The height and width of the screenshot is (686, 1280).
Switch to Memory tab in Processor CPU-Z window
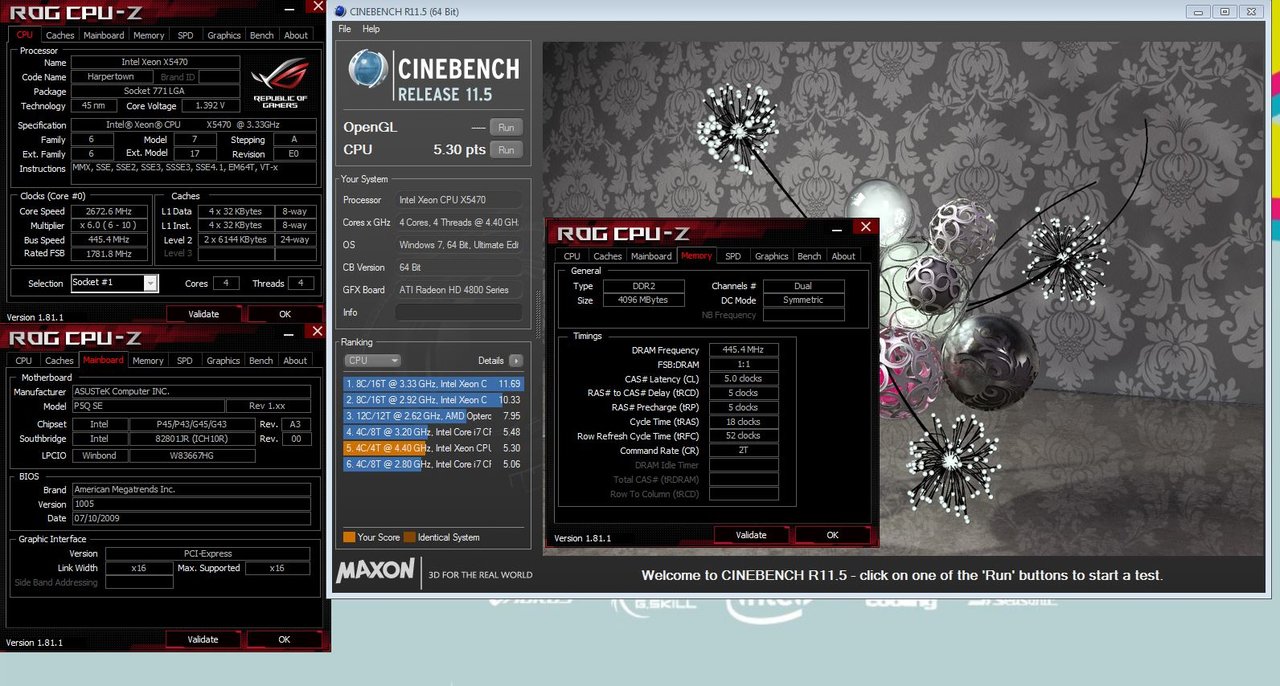click(x=148, y=35)
